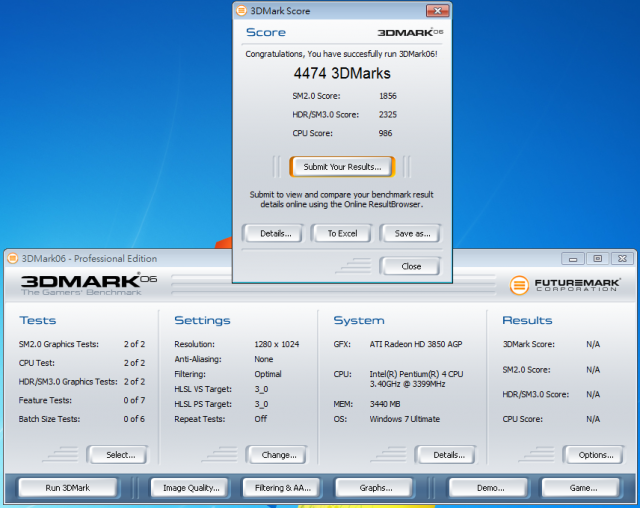Click the 3DMark06 logo in main window
Image resolution: width=640 pixels, height=508 pixels.
click(x=89, y=284)
